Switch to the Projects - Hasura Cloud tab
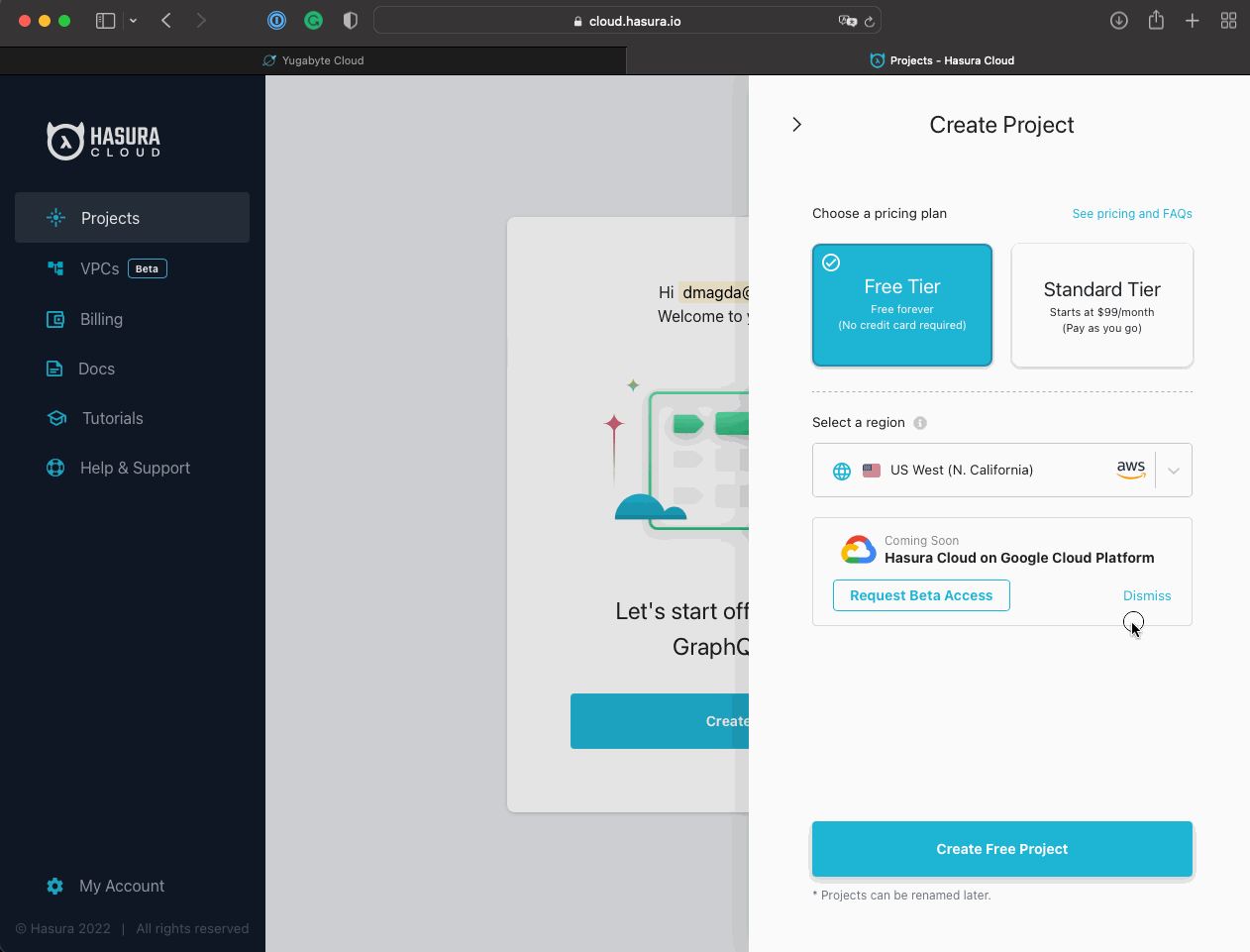 (x=941, y=59)
